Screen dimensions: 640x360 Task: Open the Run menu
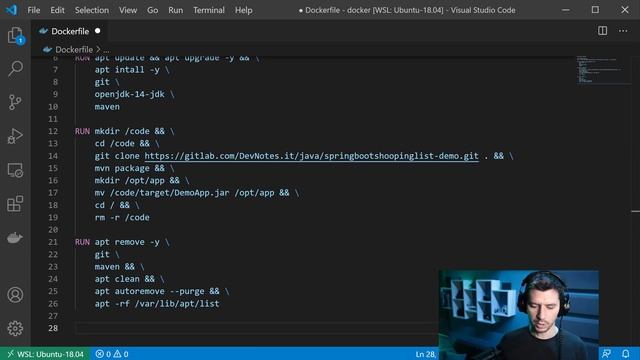click(x=176, y=10)
